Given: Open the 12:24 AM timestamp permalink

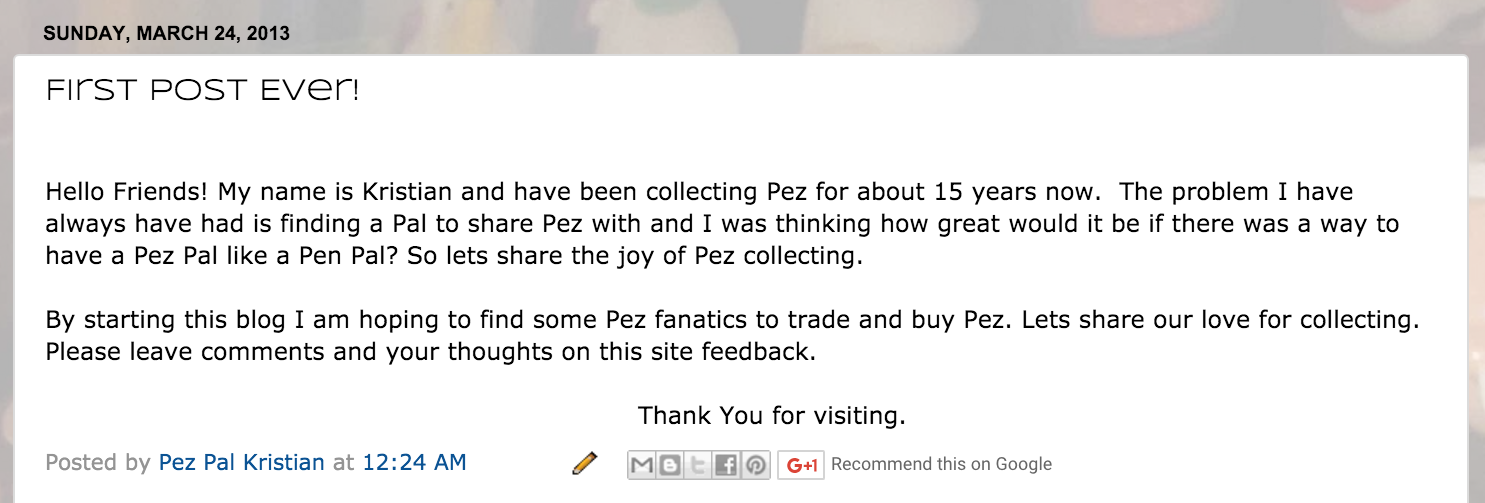Looking at the screenshot, I should coord(414,462).
